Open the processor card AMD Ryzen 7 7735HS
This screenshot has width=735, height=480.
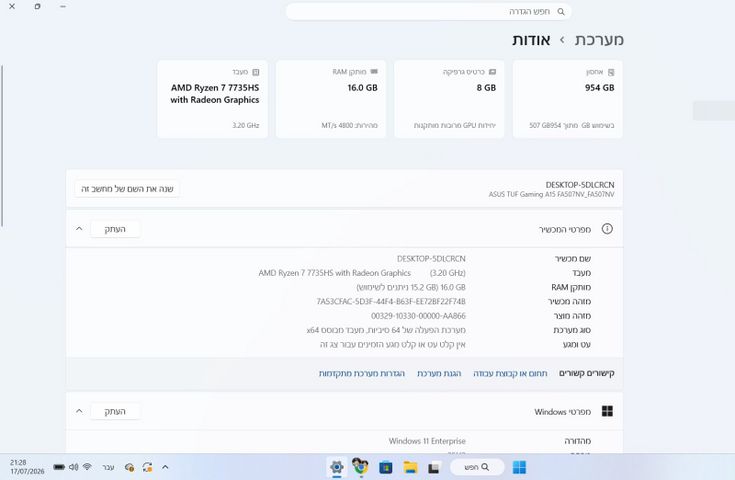pos(212,99)
